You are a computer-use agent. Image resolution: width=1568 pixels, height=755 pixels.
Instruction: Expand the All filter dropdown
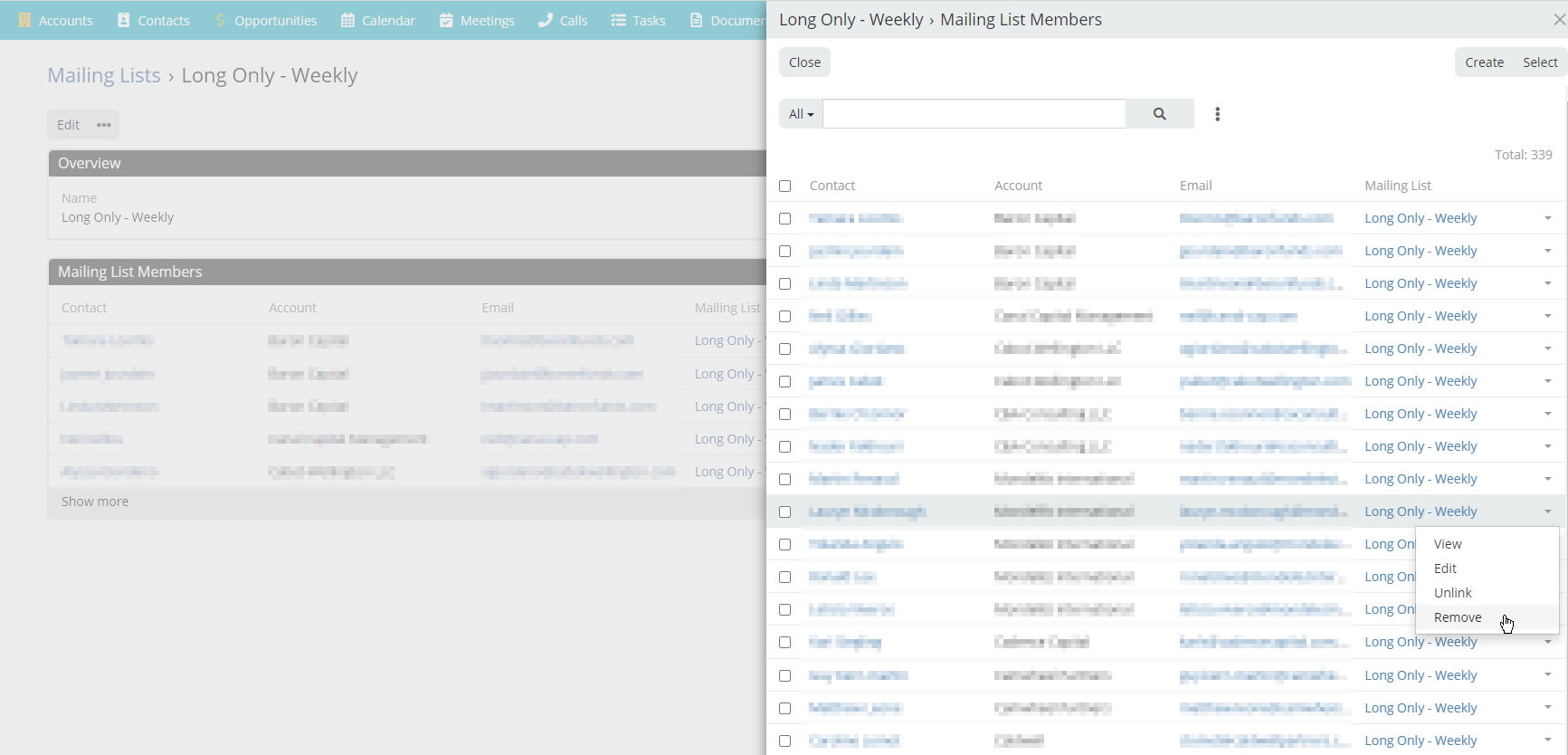coord(801,114)
